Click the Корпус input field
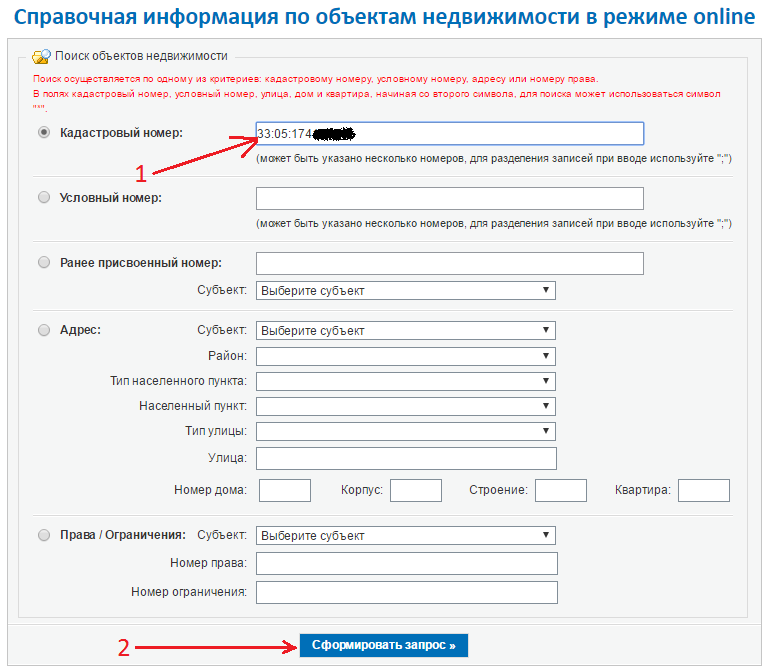763x669 pixels. point(416,490)
